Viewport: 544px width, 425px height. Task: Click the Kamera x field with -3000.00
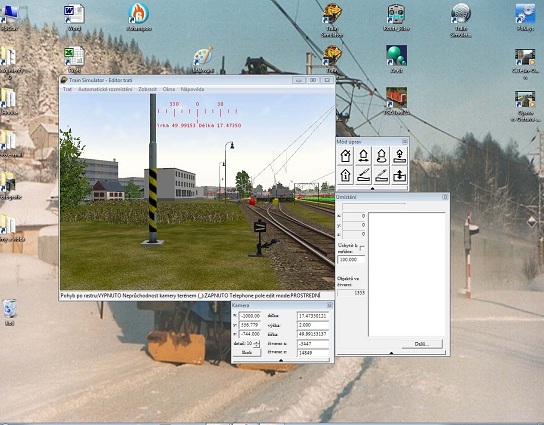pyautogui.click(x=249, y=316)
